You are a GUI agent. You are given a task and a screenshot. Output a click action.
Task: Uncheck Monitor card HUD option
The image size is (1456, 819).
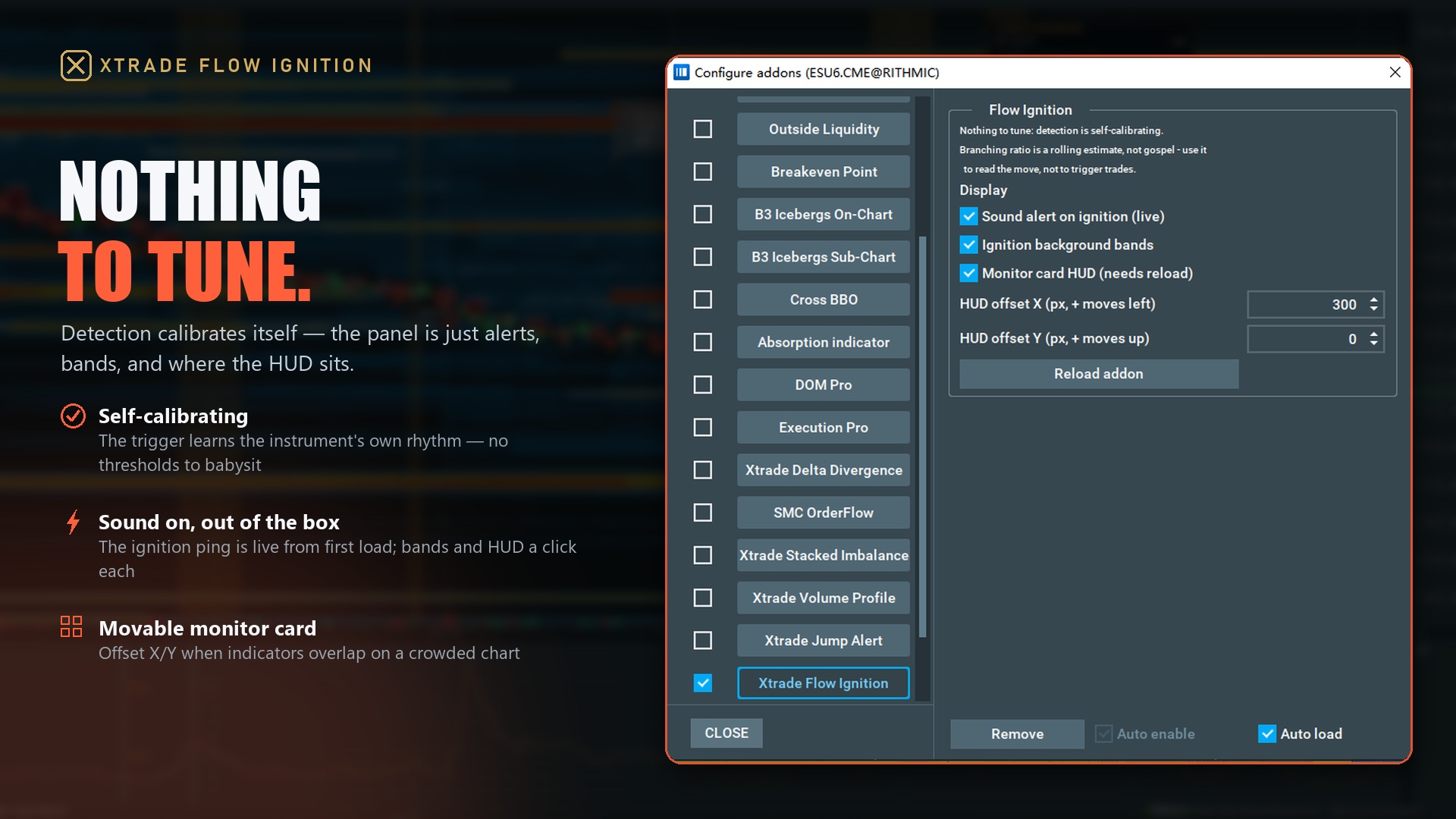(968, 273)
